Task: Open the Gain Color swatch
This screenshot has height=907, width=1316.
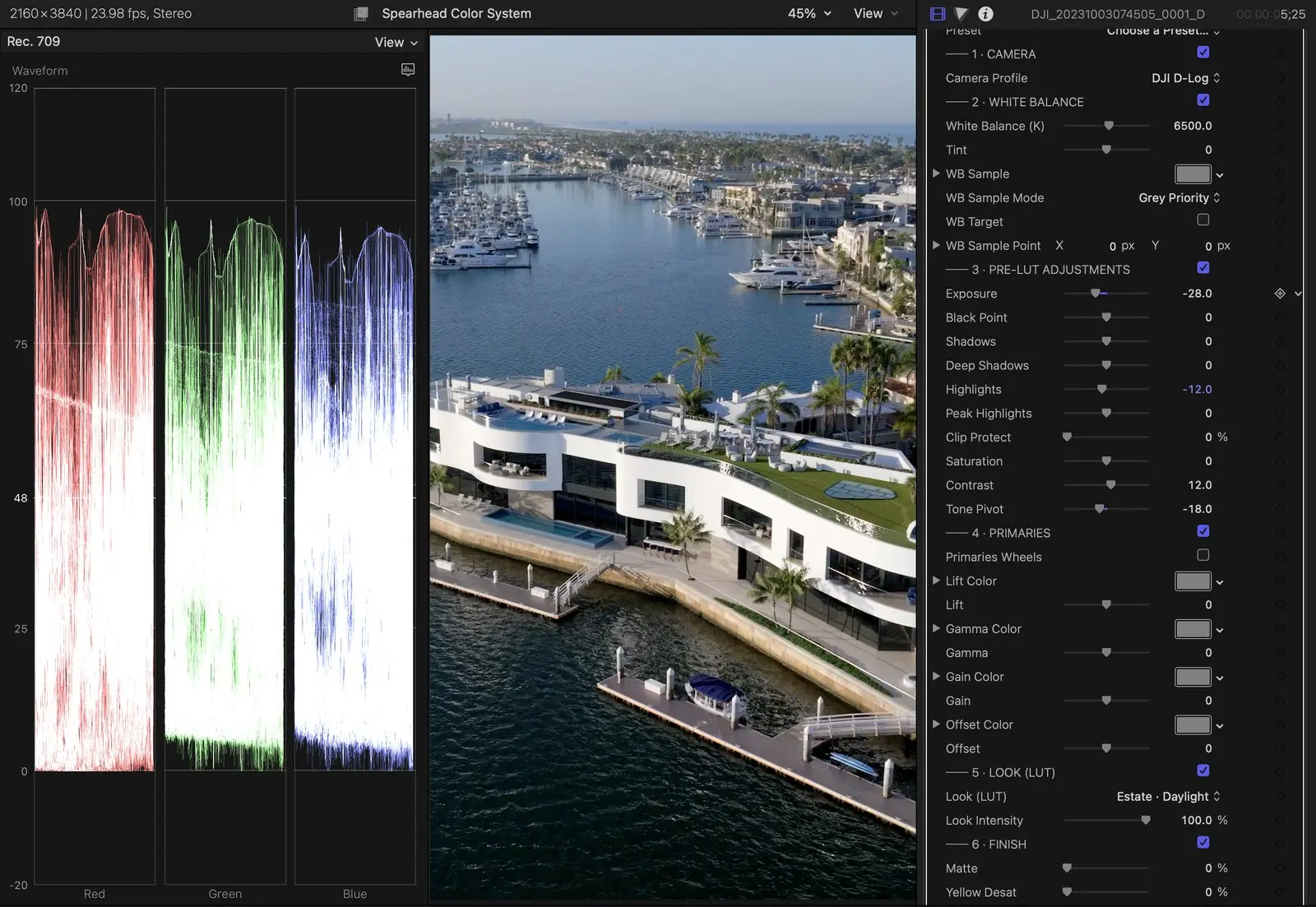Action: pyautogui.click(x=1193, y=677)
